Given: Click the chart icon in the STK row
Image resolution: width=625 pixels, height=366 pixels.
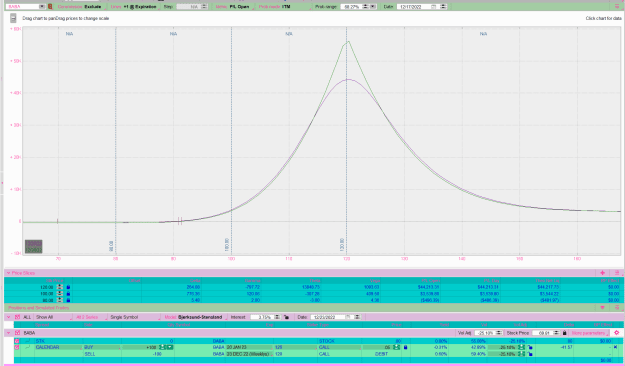Looking at the screenshot, I should pos(28,341).
